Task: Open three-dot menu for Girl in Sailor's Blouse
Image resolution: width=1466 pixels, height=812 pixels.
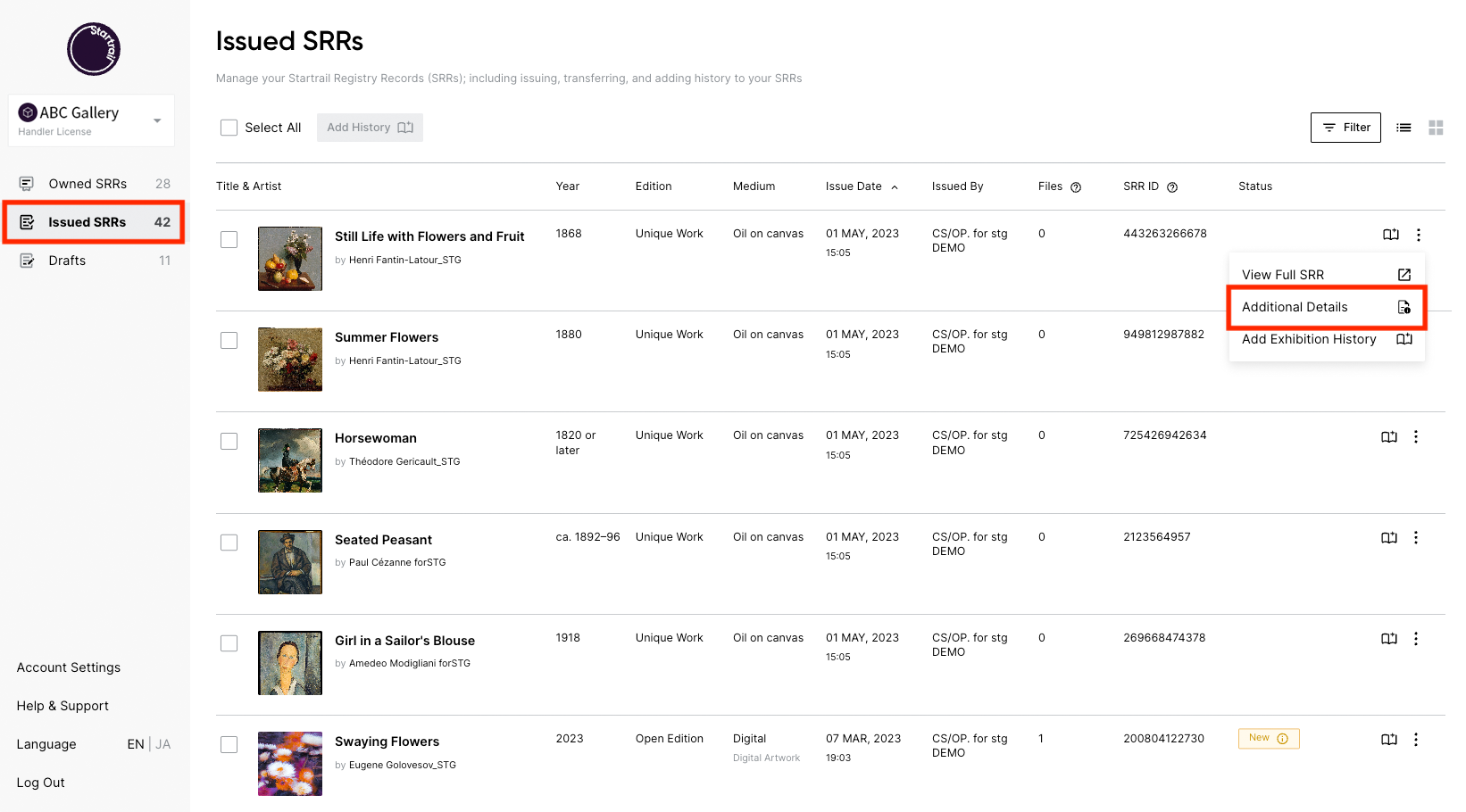Action: [x=1416, y=639]
